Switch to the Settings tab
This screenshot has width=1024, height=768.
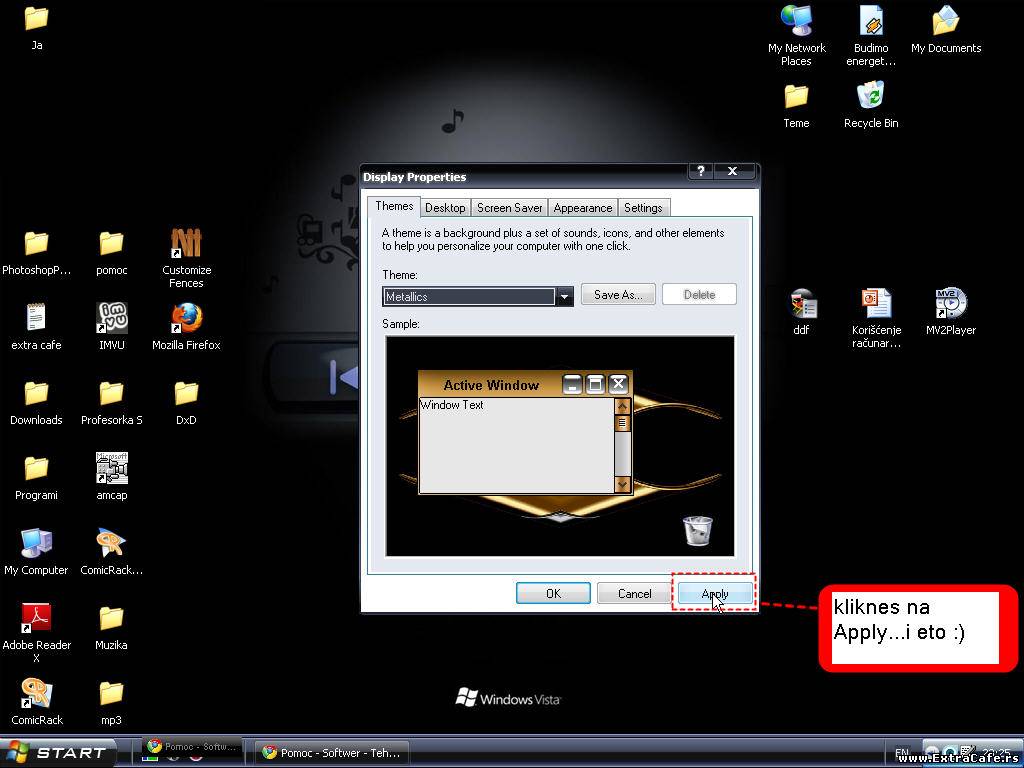[643, 208]
